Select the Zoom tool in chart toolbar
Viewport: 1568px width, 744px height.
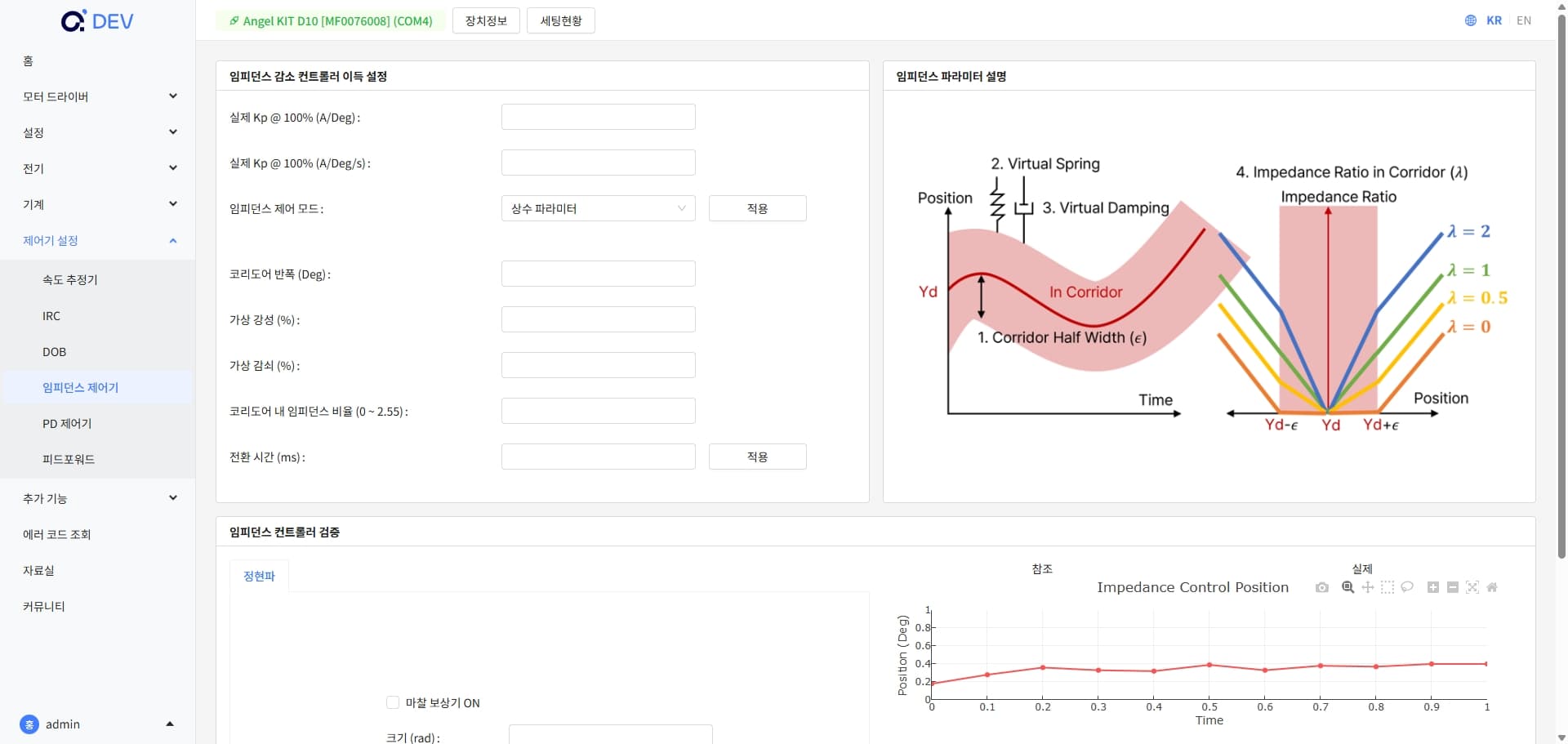tap(1348, 587)
